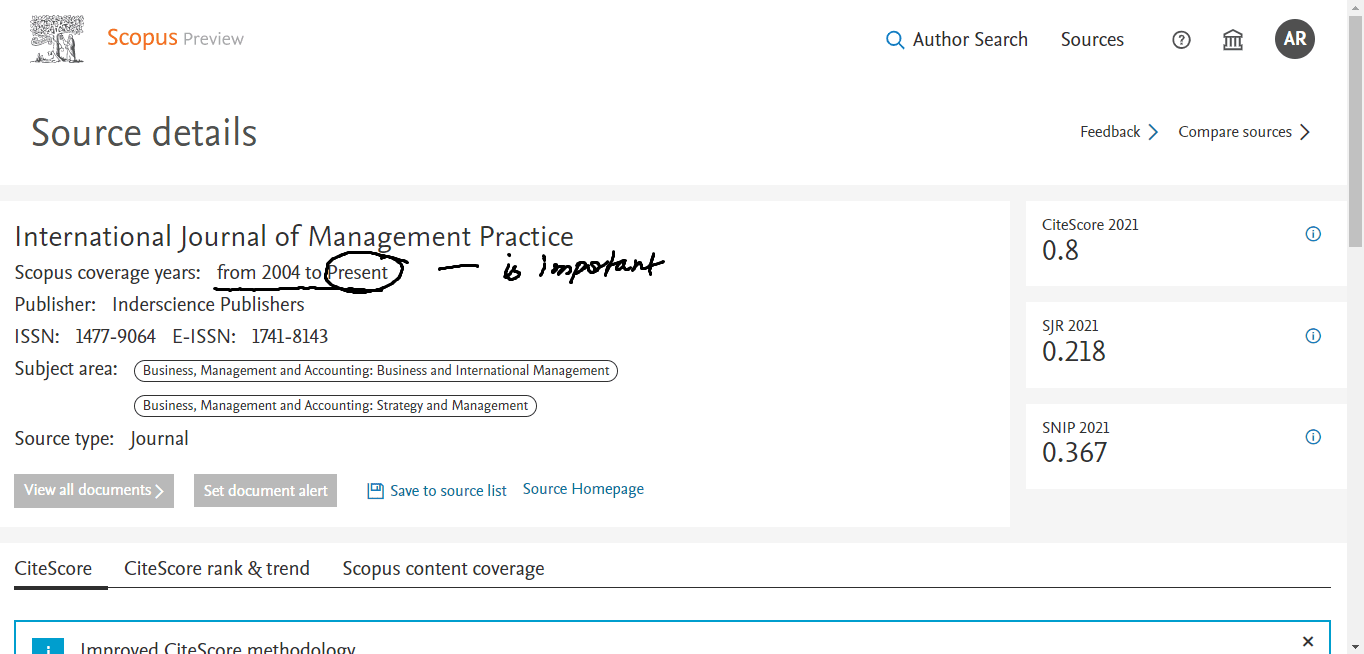1364x654 pixels.
Task: Click Business and International Management subject tag
Action: point(376,371)
